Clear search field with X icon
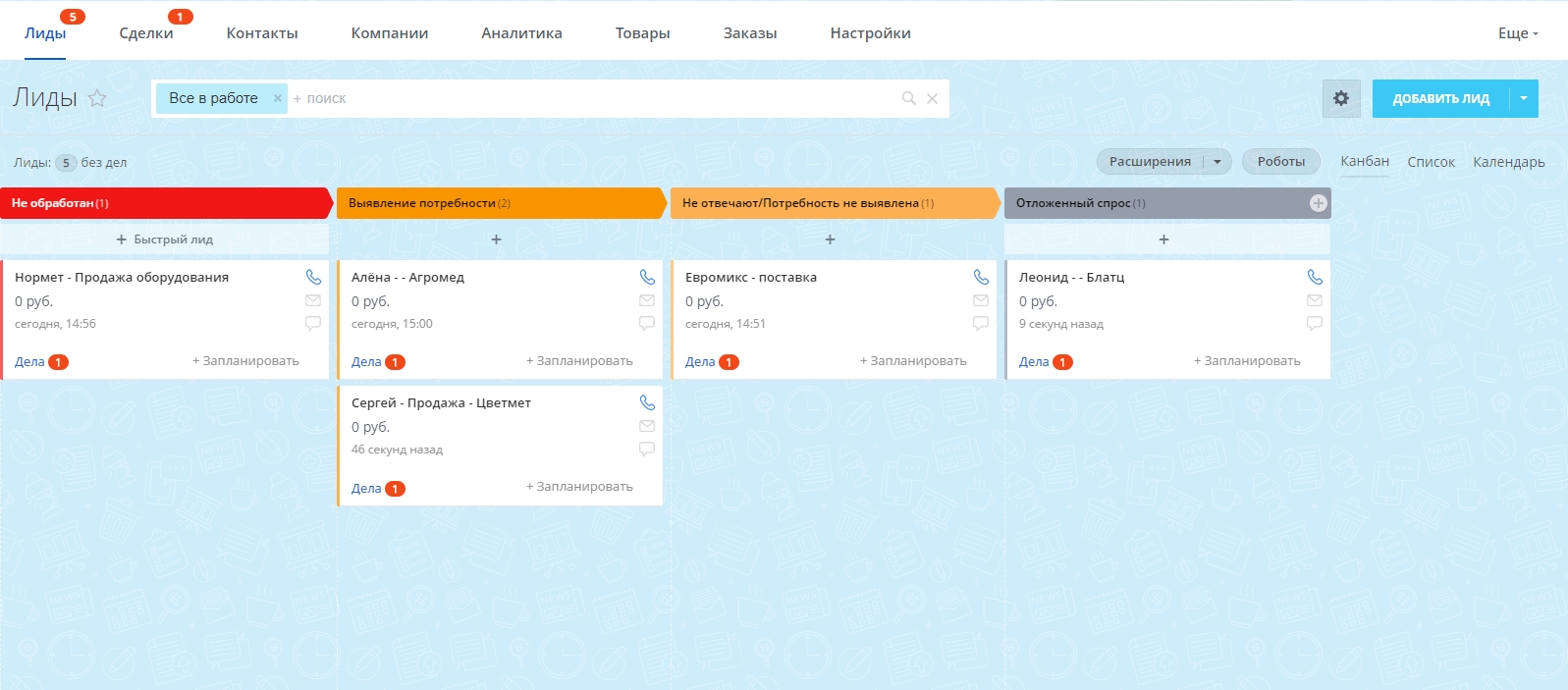This screenshot has height=690, width=1568. 933,98
